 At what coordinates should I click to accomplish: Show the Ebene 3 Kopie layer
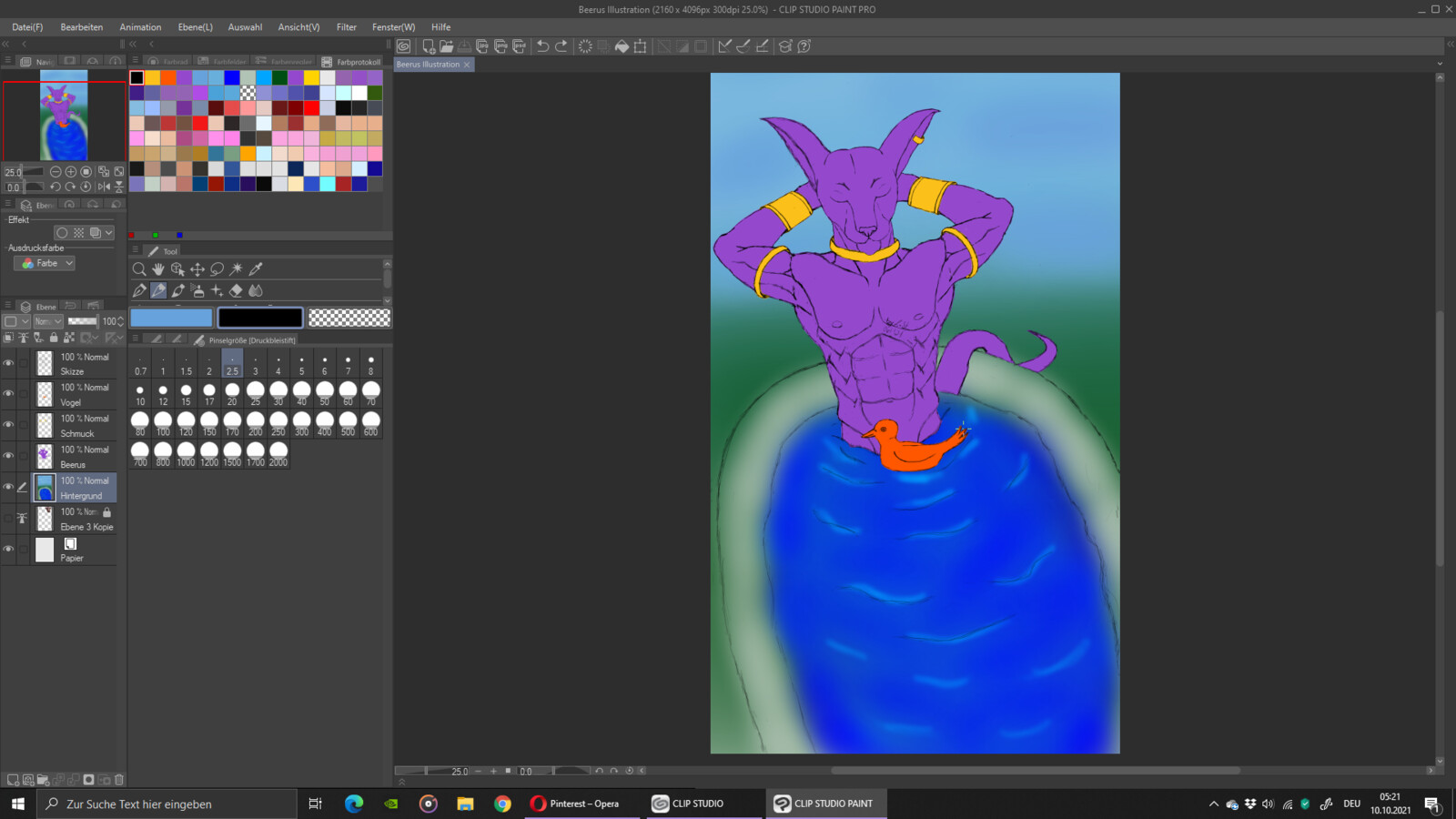coord(8,518)
